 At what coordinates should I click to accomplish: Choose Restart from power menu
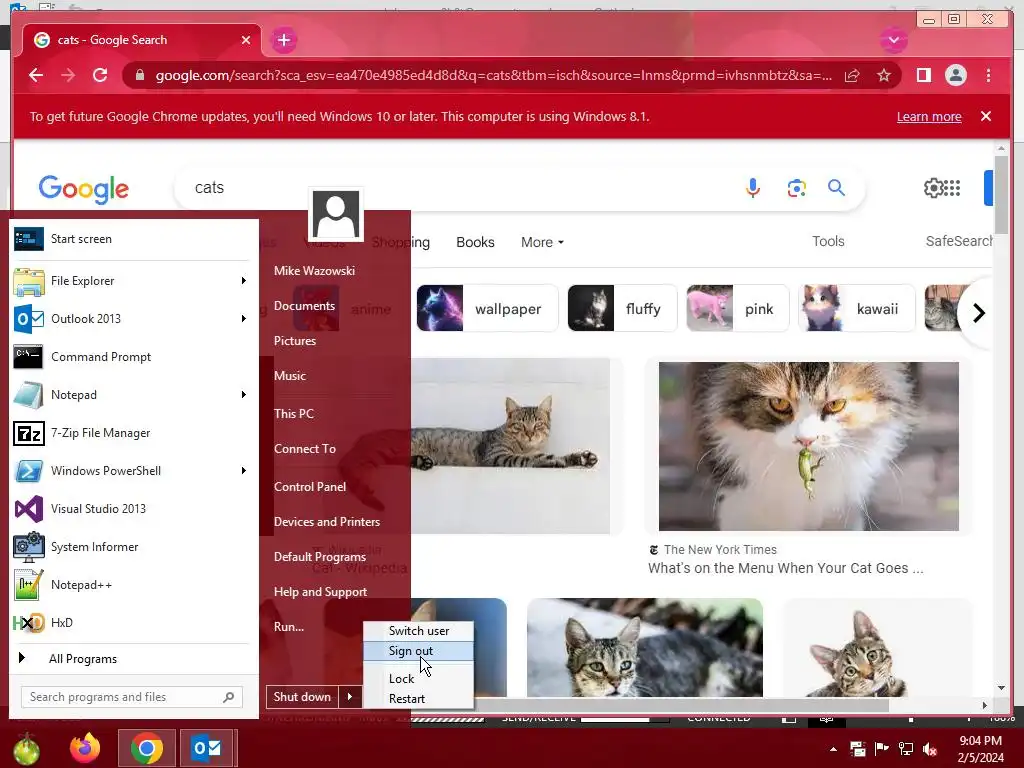419,699
